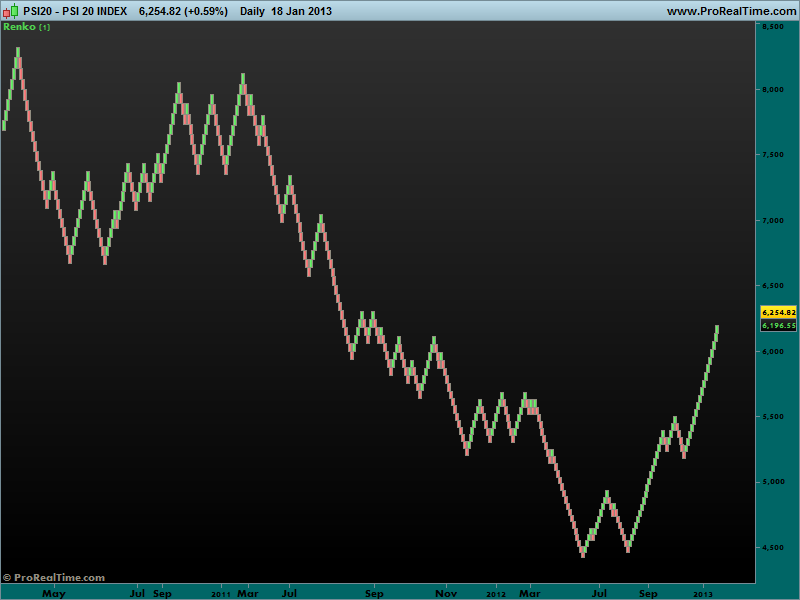Click the Sep label just before 2013
The image size is (800, 600).
point(648,593)
